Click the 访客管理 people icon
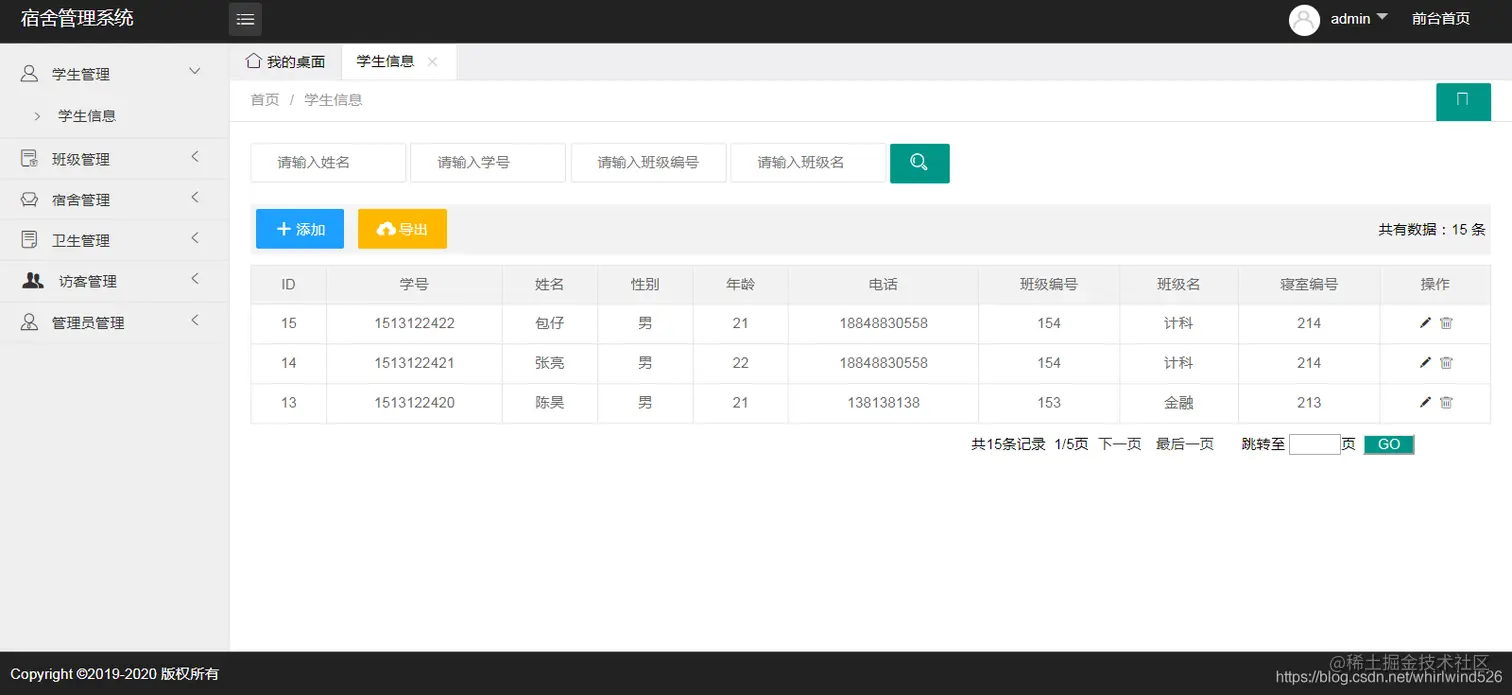The width and height of the screenshot is (1512, 695). [x=33, y=281]
